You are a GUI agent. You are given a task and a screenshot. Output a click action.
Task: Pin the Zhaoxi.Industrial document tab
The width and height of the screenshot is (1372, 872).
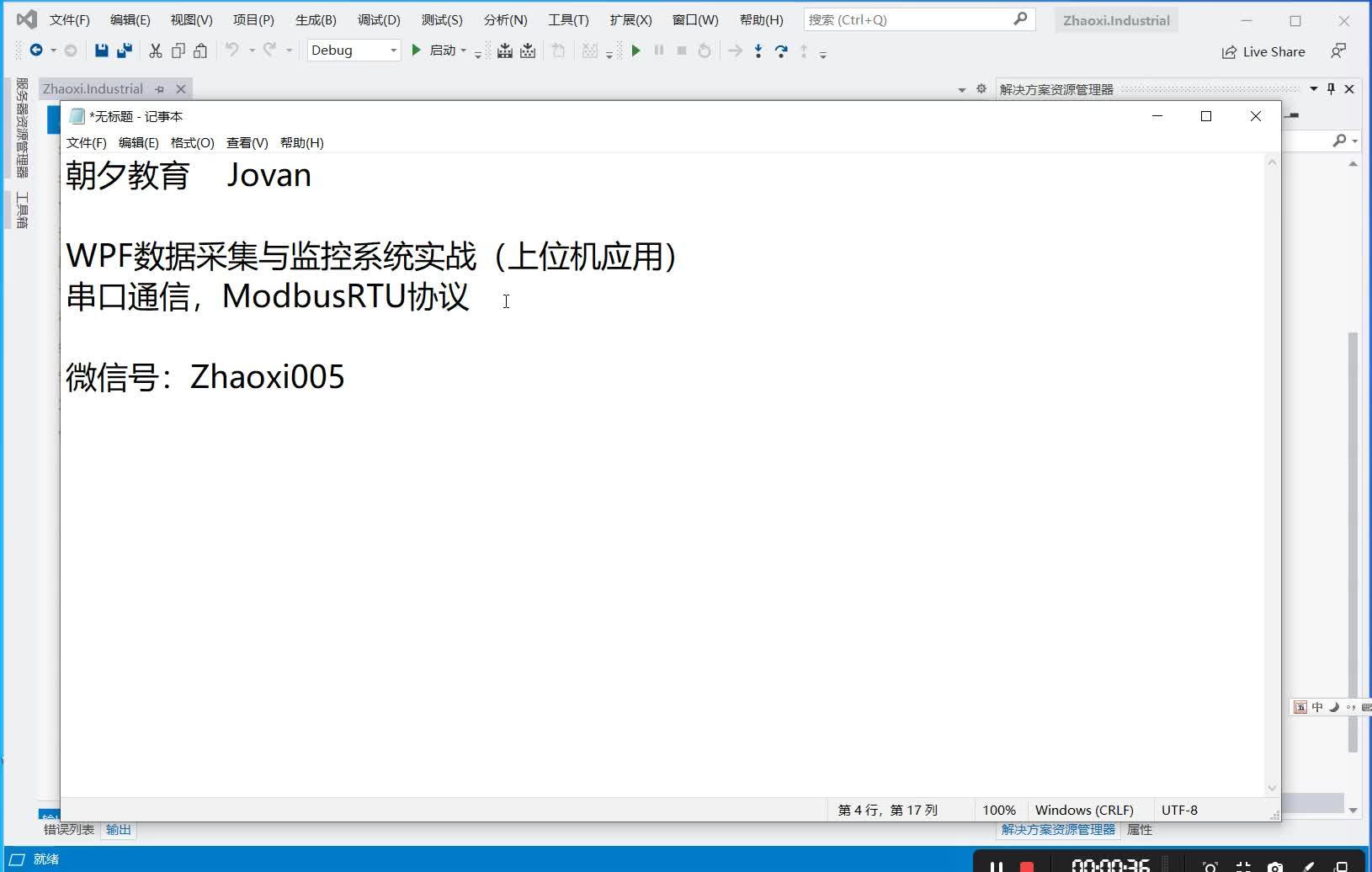[160, 88]
